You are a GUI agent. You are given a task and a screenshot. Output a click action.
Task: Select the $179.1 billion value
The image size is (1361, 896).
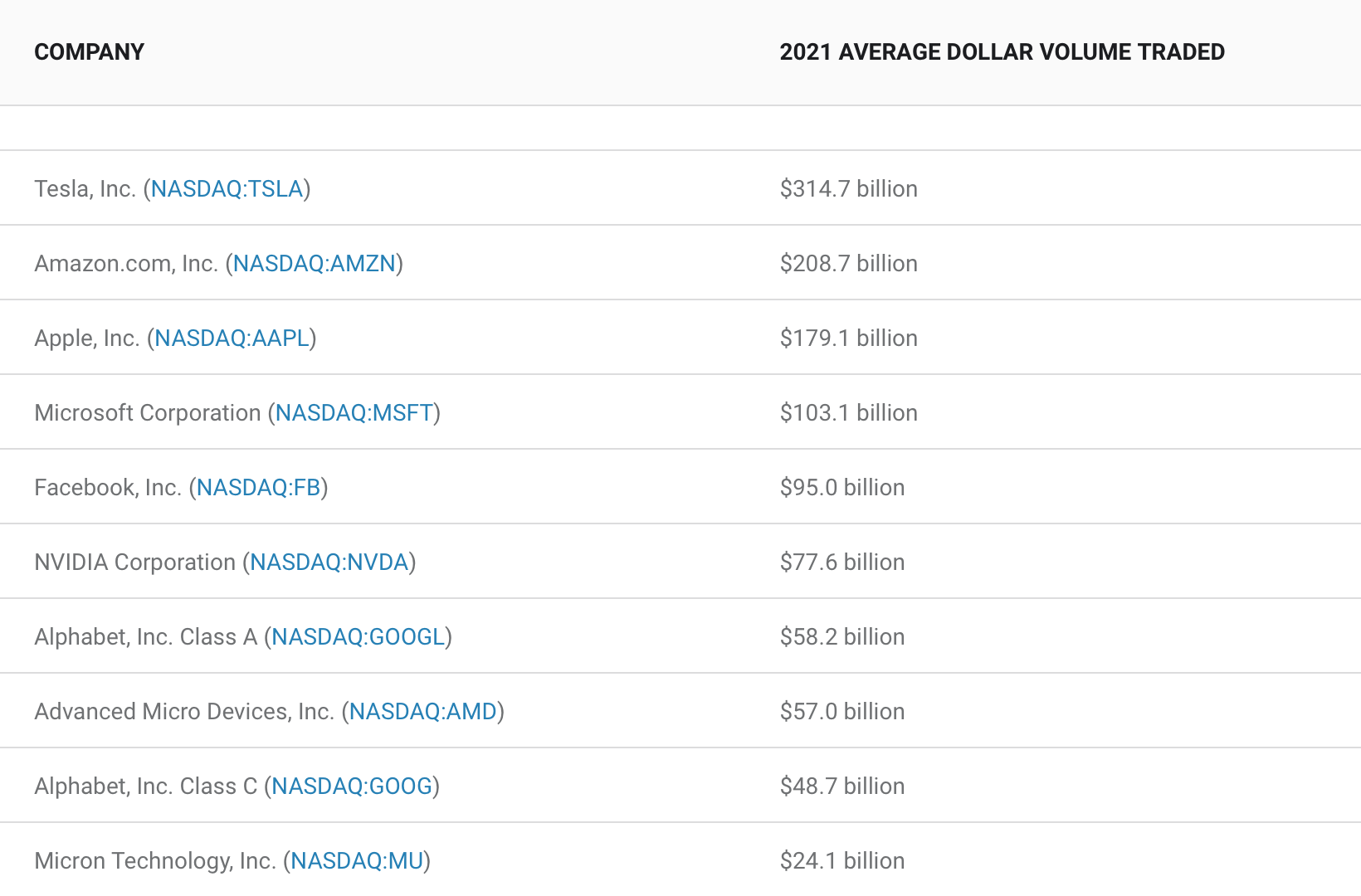[x=849, y=338]
